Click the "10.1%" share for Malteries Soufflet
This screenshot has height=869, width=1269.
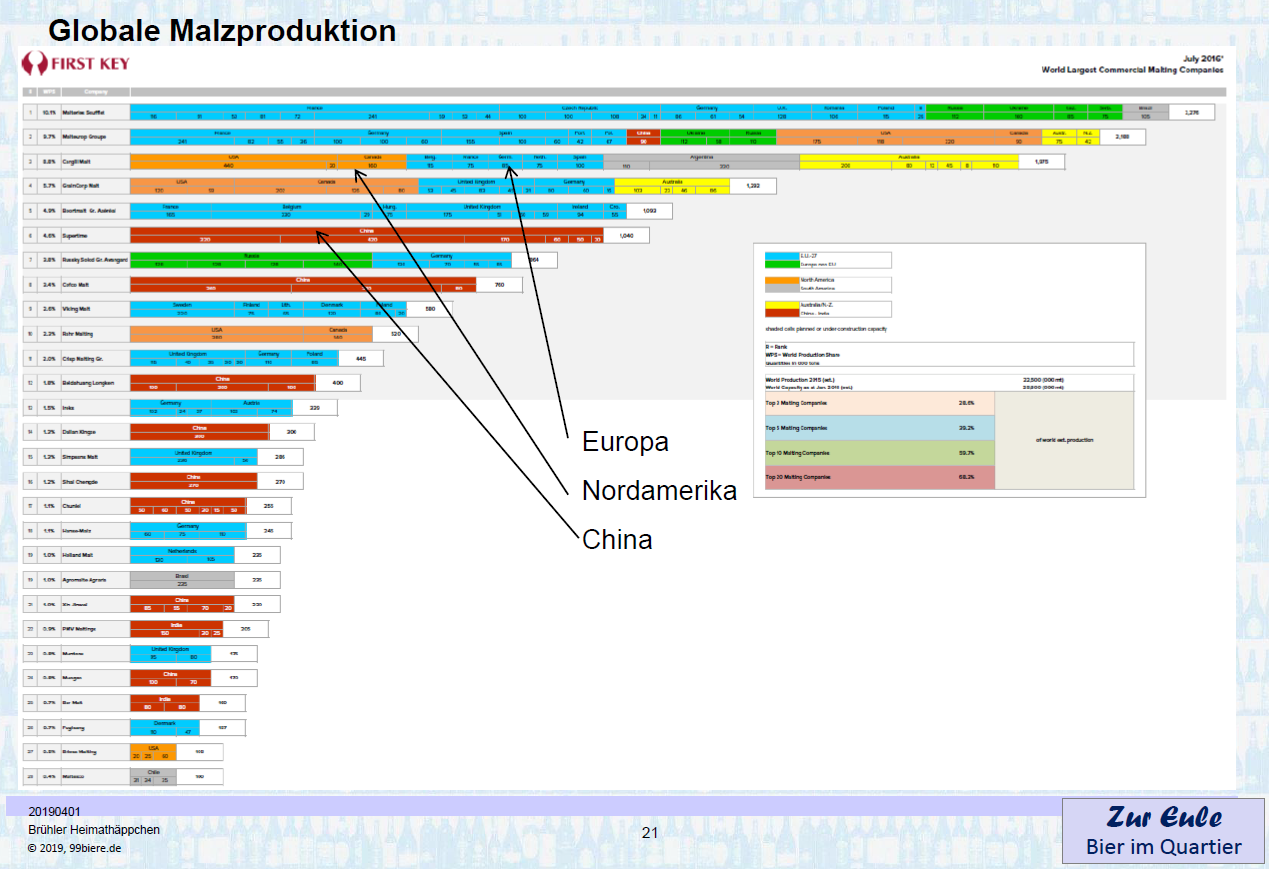[48, 113]
